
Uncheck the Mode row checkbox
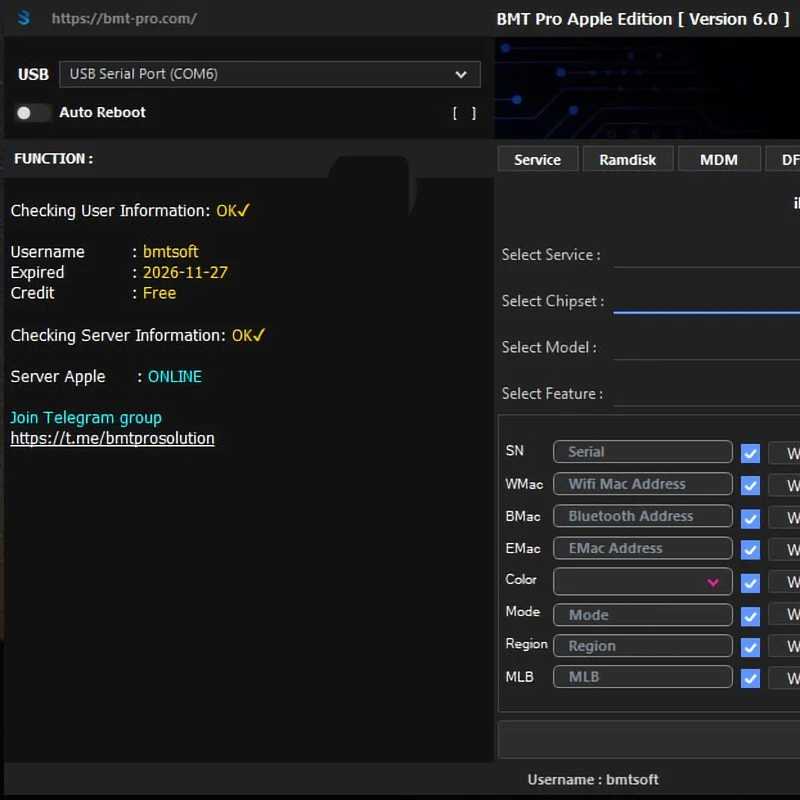tap(750, 616)
